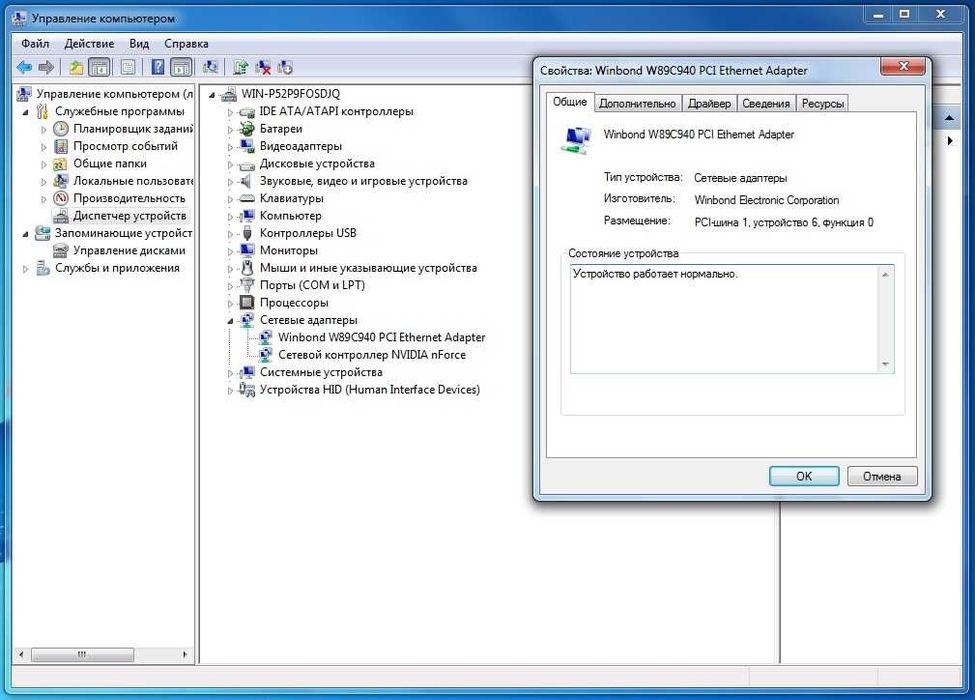Expand the Порты (COM и LPT) arrow
This screenshot has height=700, width=975.
[230, 286]
